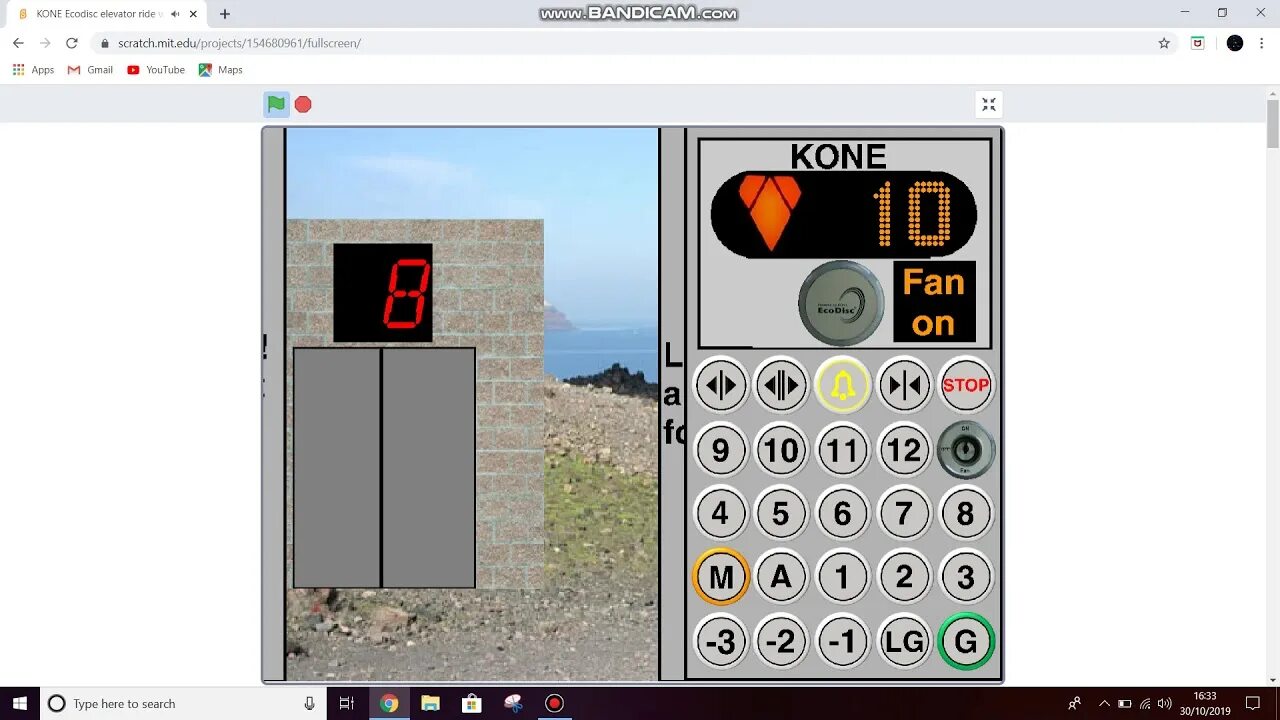Screen dimensions: 1280x720
Task: Click the grey elevator doors
Action: [384, 468]
